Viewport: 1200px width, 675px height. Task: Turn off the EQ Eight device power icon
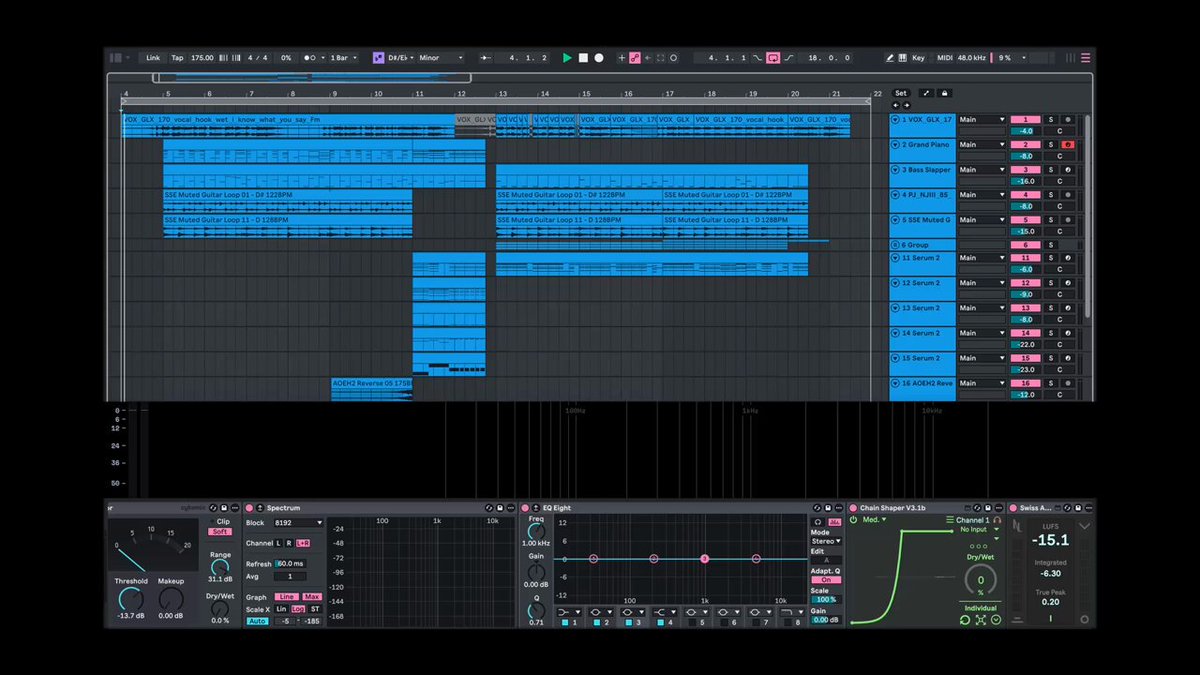coord(523,508)
